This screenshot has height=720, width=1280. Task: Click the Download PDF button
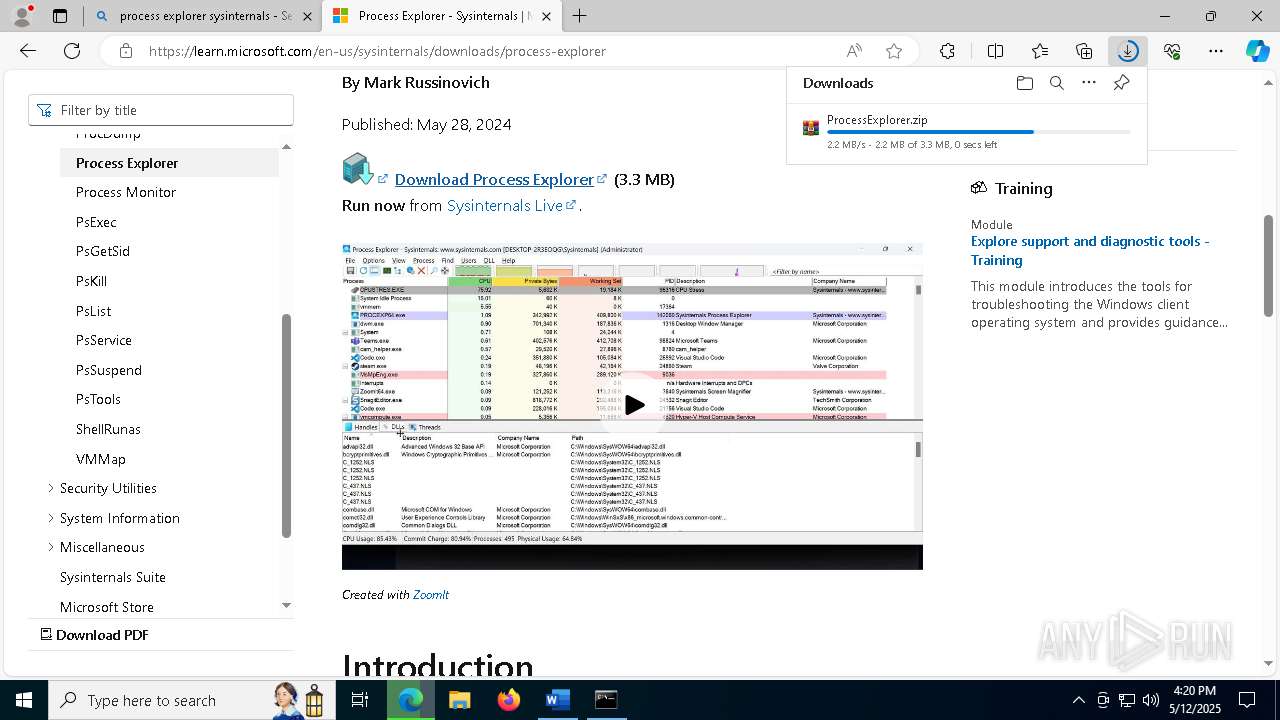[x=95, y=635]
